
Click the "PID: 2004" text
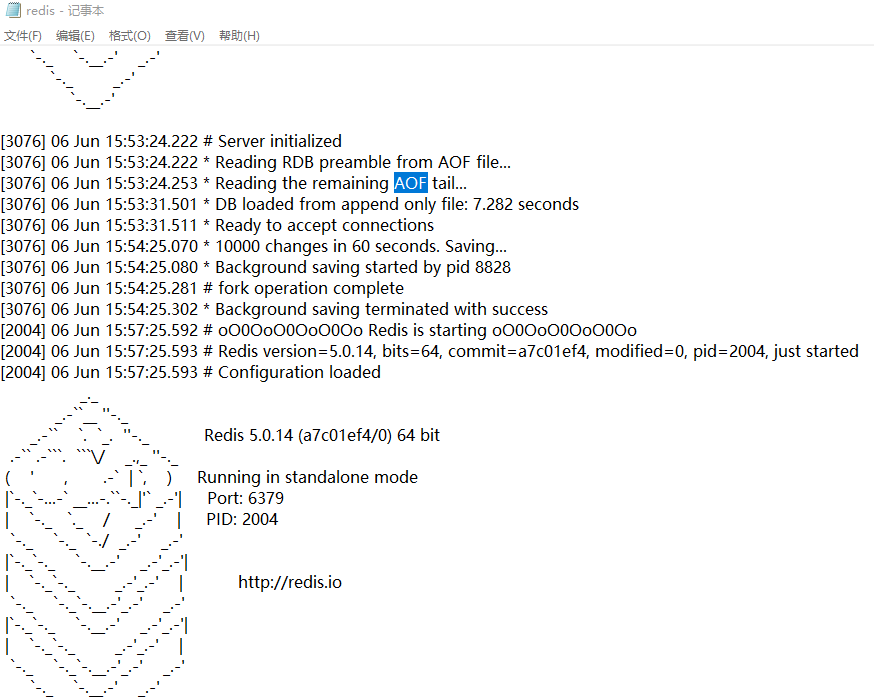click(242, 519)
